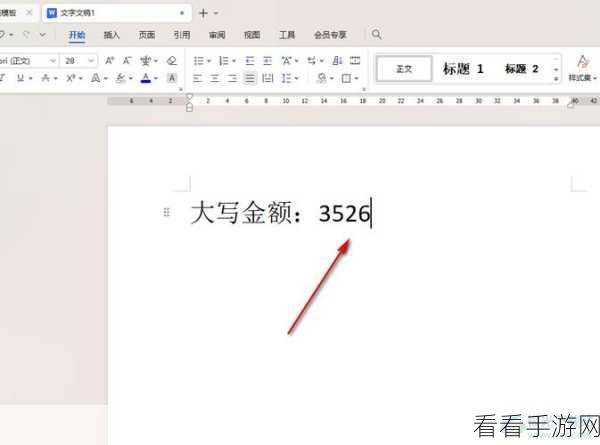Click the paragraph shading paint bucket
This screenshot has width=600, height=445.
[322, 78]
